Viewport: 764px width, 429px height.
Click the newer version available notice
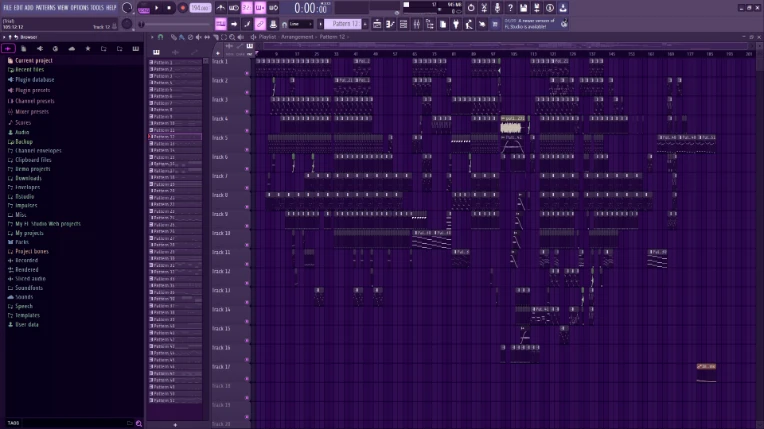point(535,24)
